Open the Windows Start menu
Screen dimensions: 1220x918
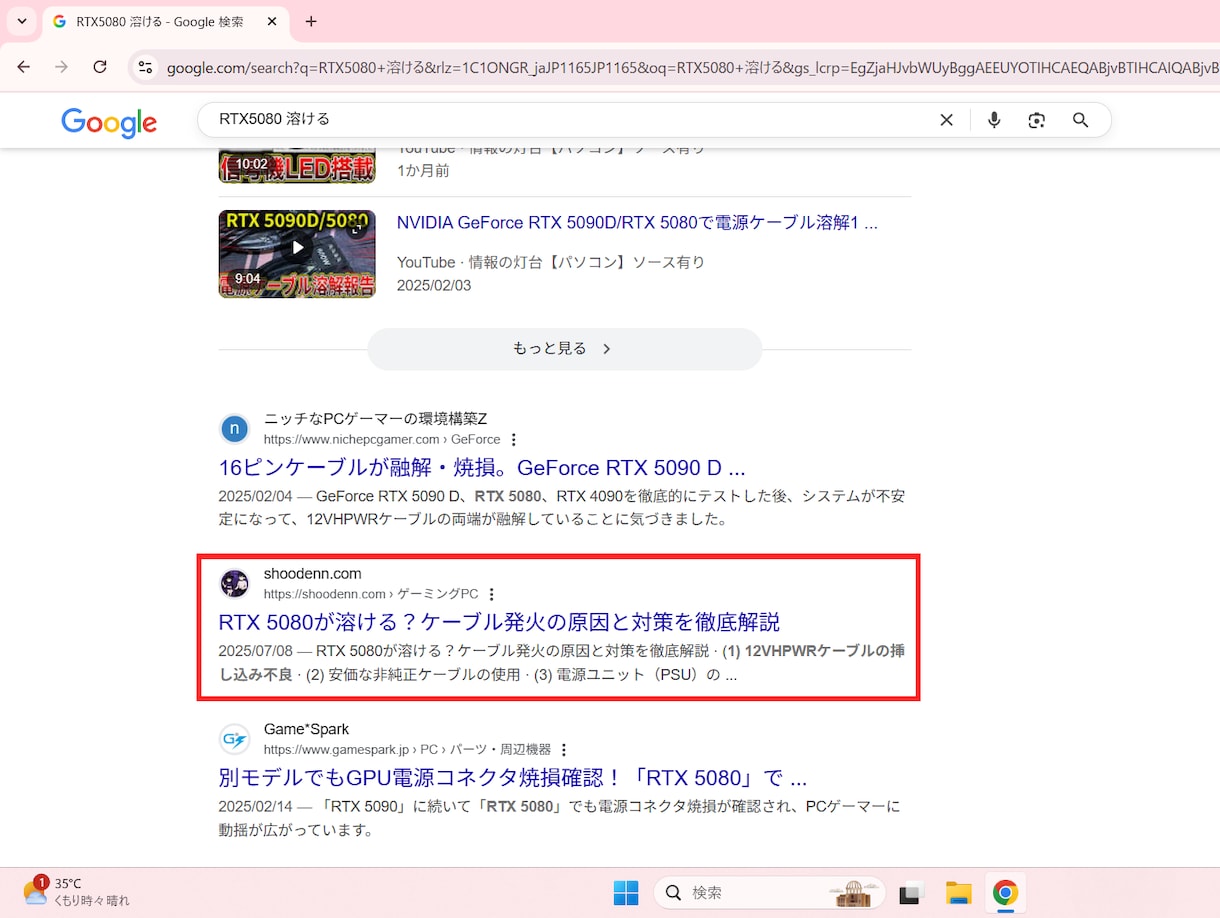tap(626, 893)
